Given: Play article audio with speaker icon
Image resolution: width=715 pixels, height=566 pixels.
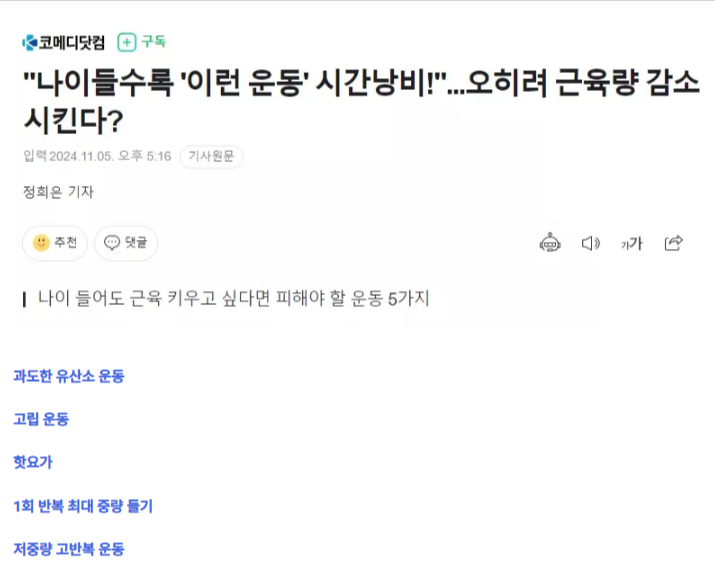Looking at the screenshot, I should click(x=591, y=242).
